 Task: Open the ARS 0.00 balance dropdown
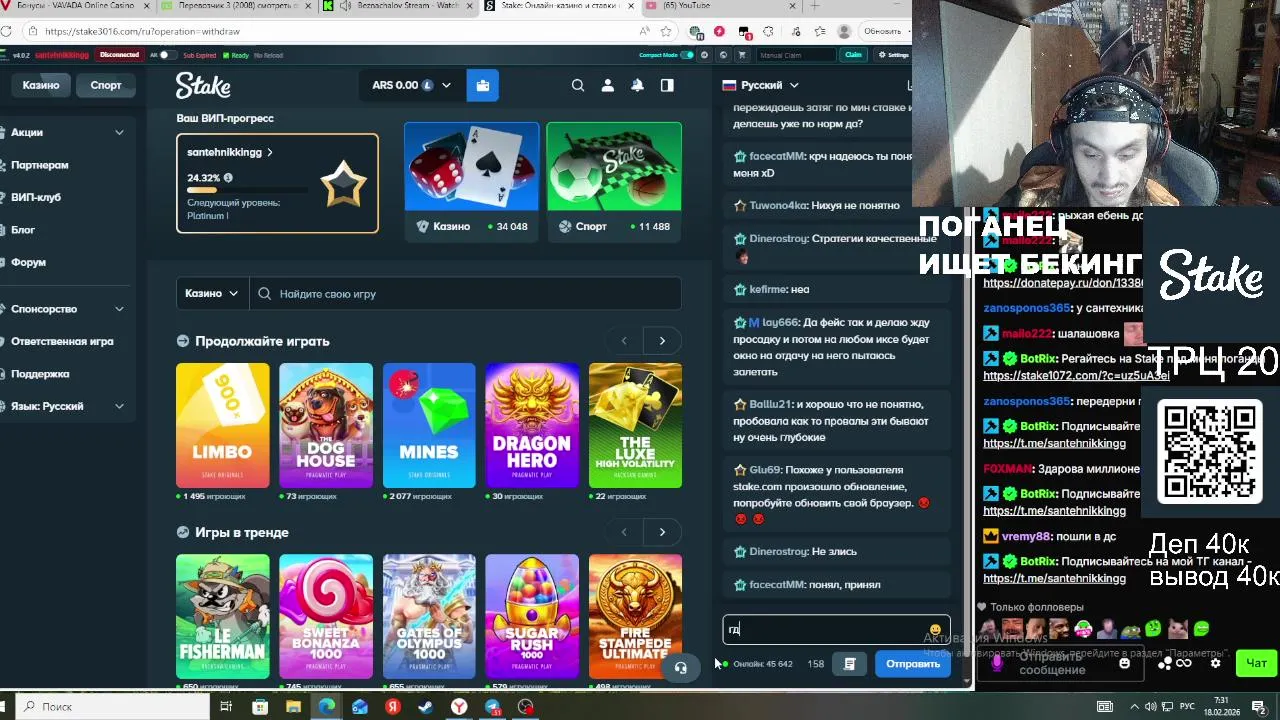click(x=411, y=85)
